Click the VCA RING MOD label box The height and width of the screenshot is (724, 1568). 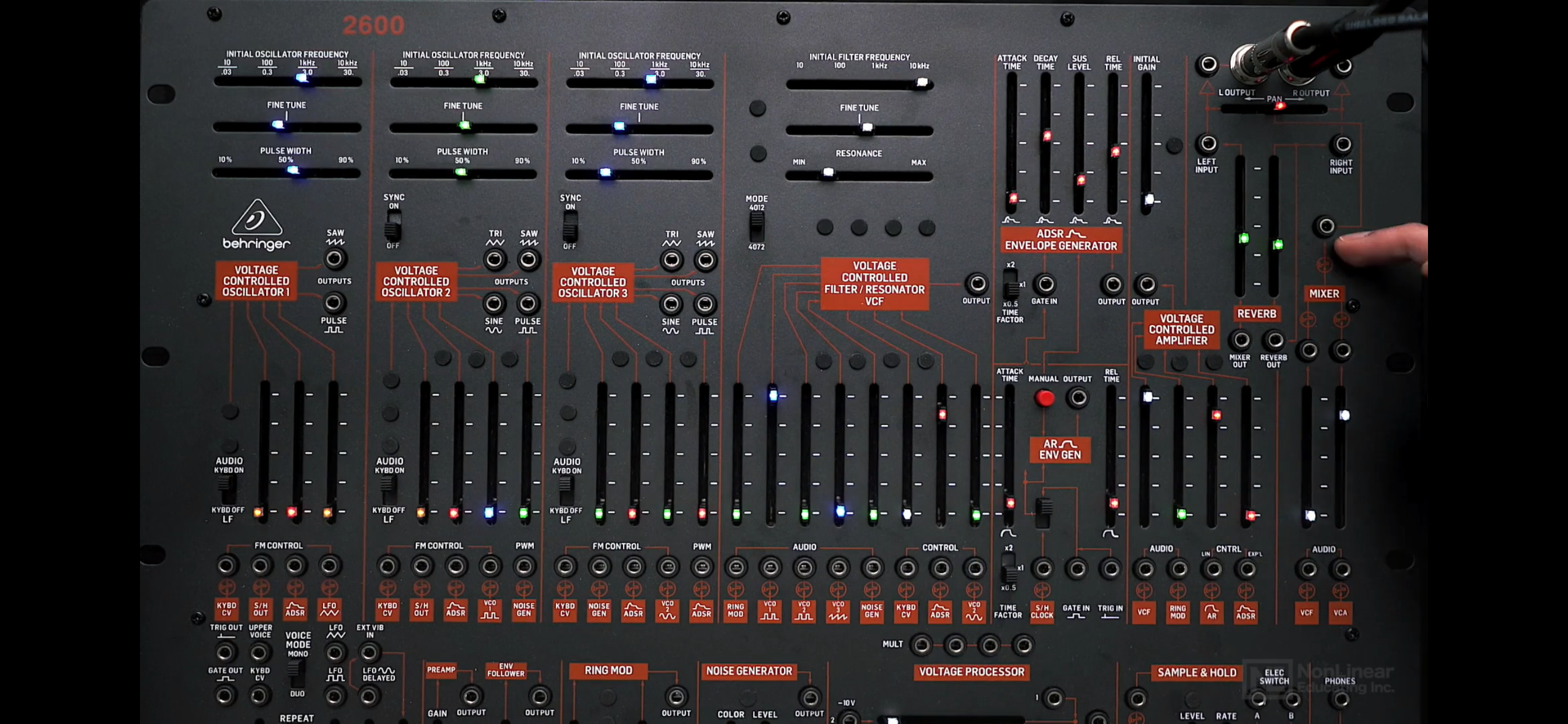tap(1178, 612)
